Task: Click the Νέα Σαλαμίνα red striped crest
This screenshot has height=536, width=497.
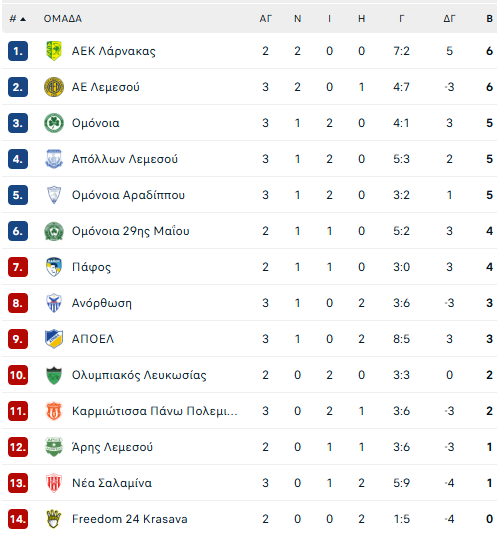Action: point(54,483)
